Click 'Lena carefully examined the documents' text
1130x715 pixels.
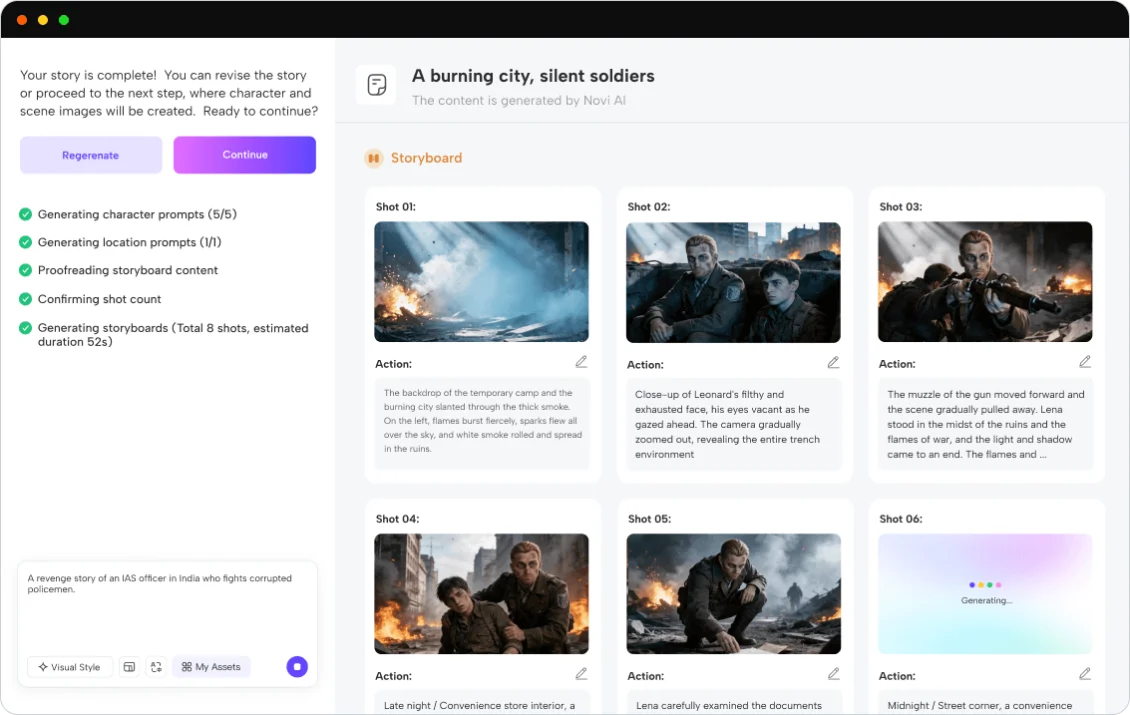(x=729, y=706)
